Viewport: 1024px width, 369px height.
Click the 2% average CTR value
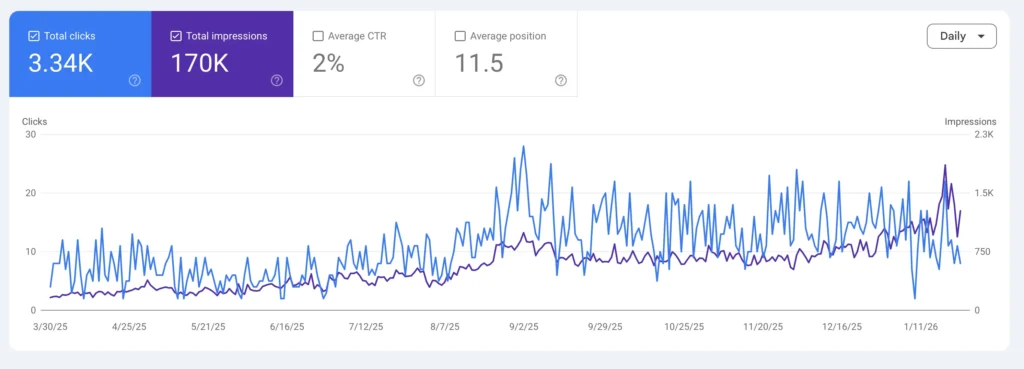[328, 63]
